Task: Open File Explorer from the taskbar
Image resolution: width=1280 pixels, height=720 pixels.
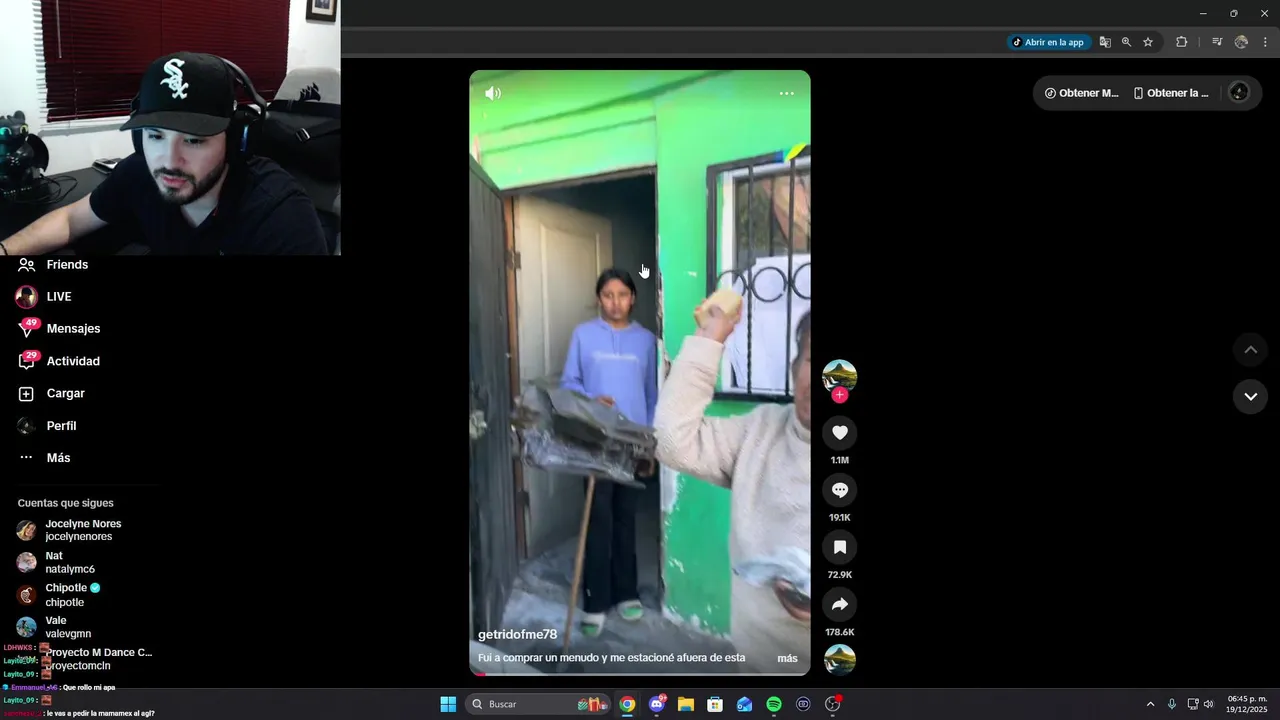Action: 686,704
